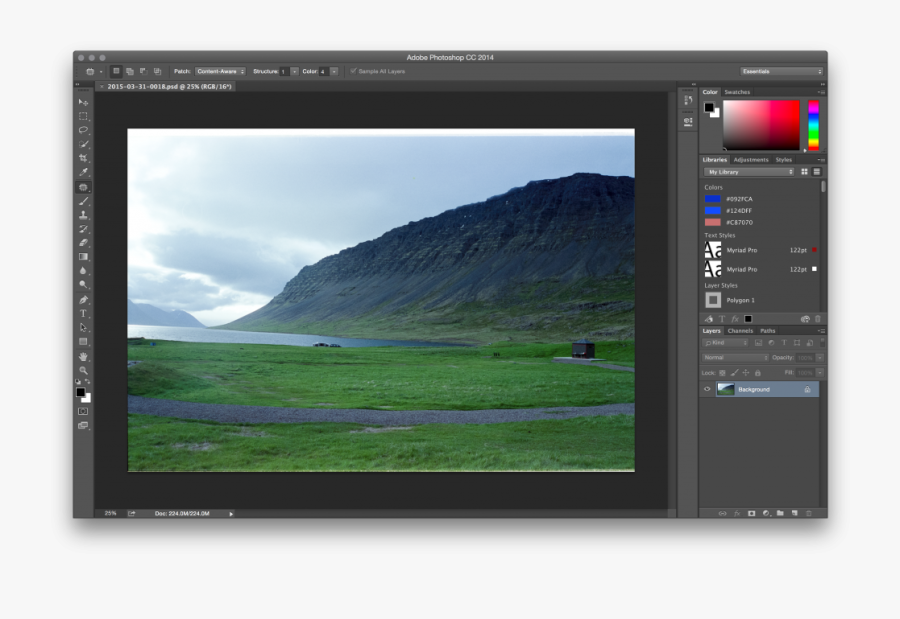The width and height of the screenshot is (900, 619).
Task: Toggle the Sample All Layers checkbox
Action: (353, 72)
